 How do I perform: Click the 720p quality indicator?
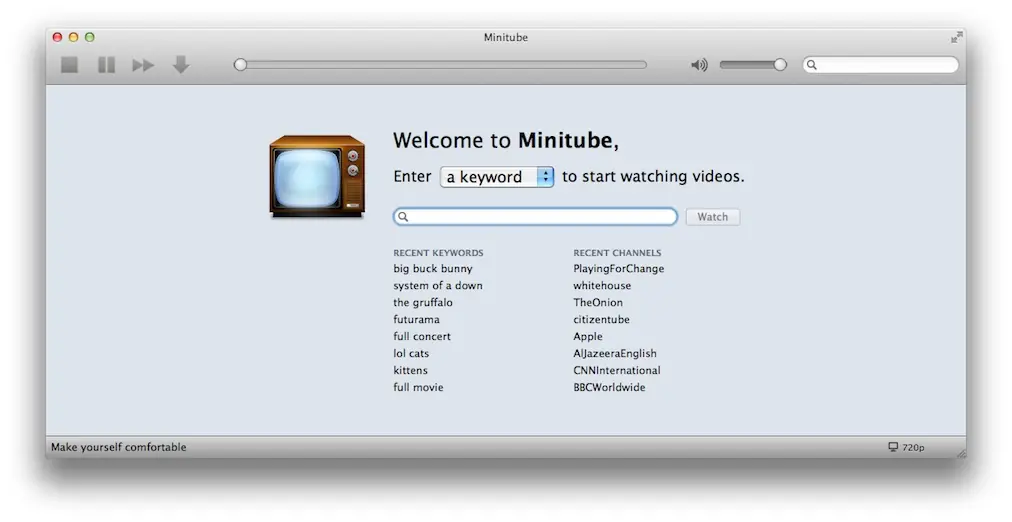[x=913, y=447]
